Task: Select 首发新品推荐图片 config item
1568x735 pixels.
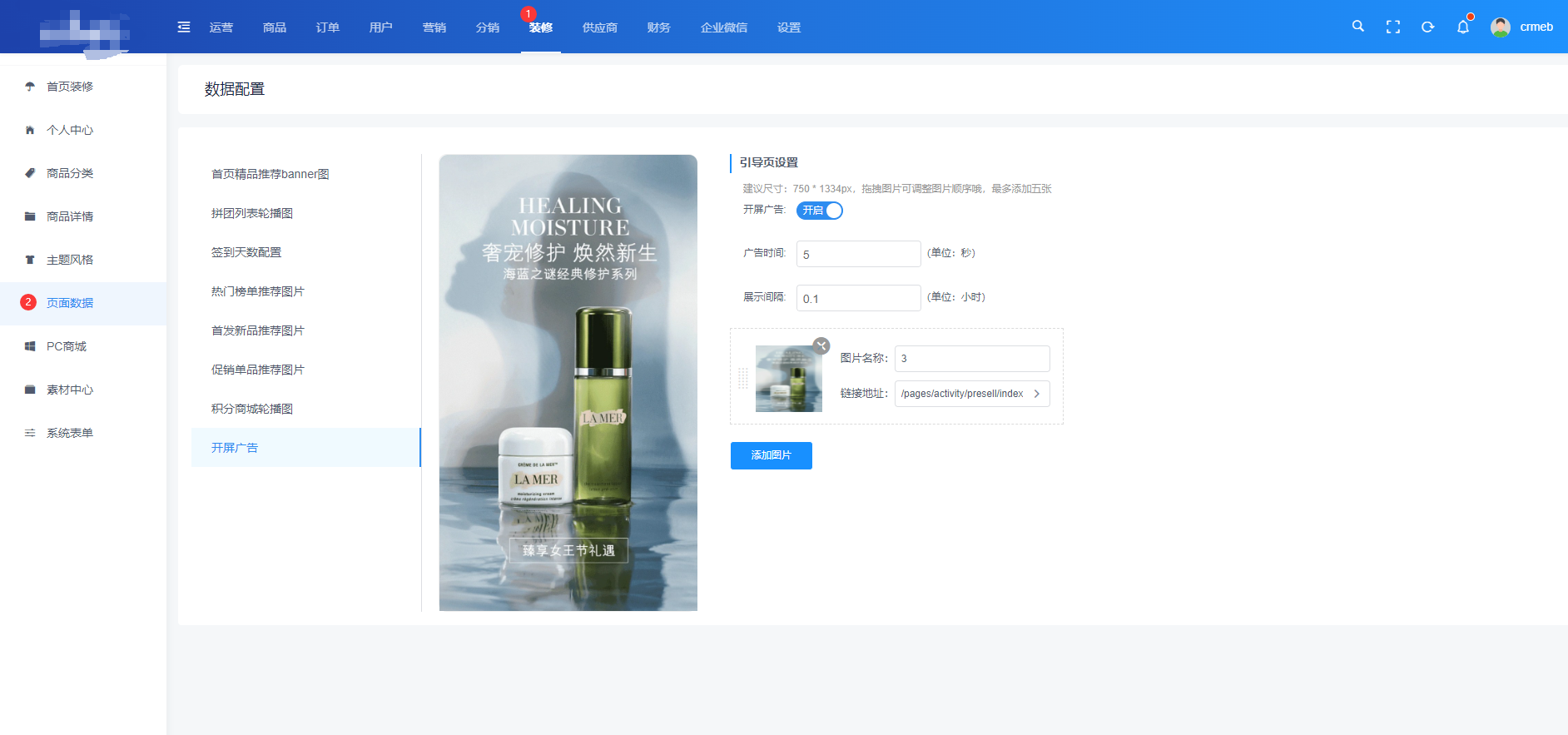Action: point(306,330)
